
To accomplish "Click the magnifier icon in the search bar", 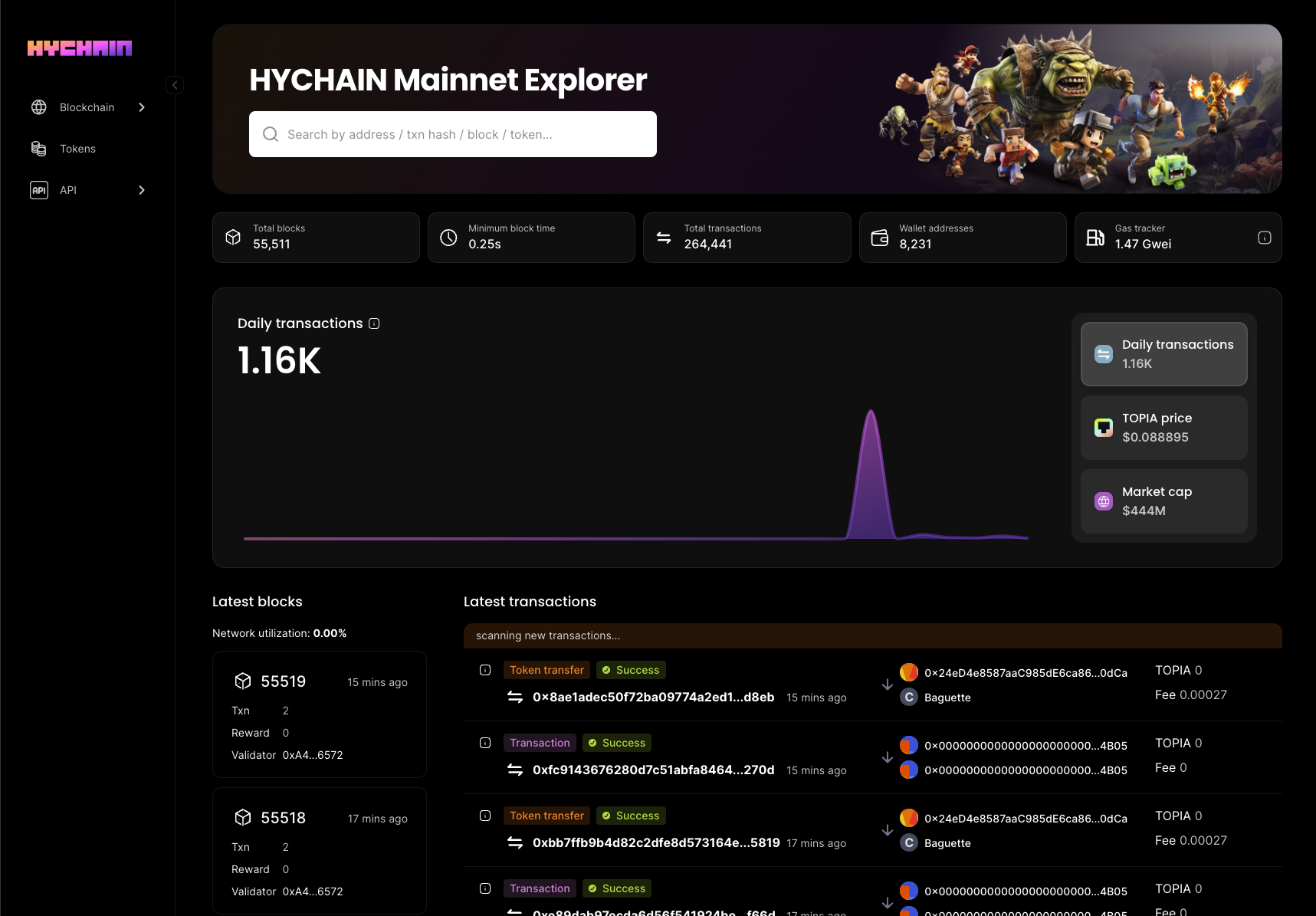I will point(270,133).
